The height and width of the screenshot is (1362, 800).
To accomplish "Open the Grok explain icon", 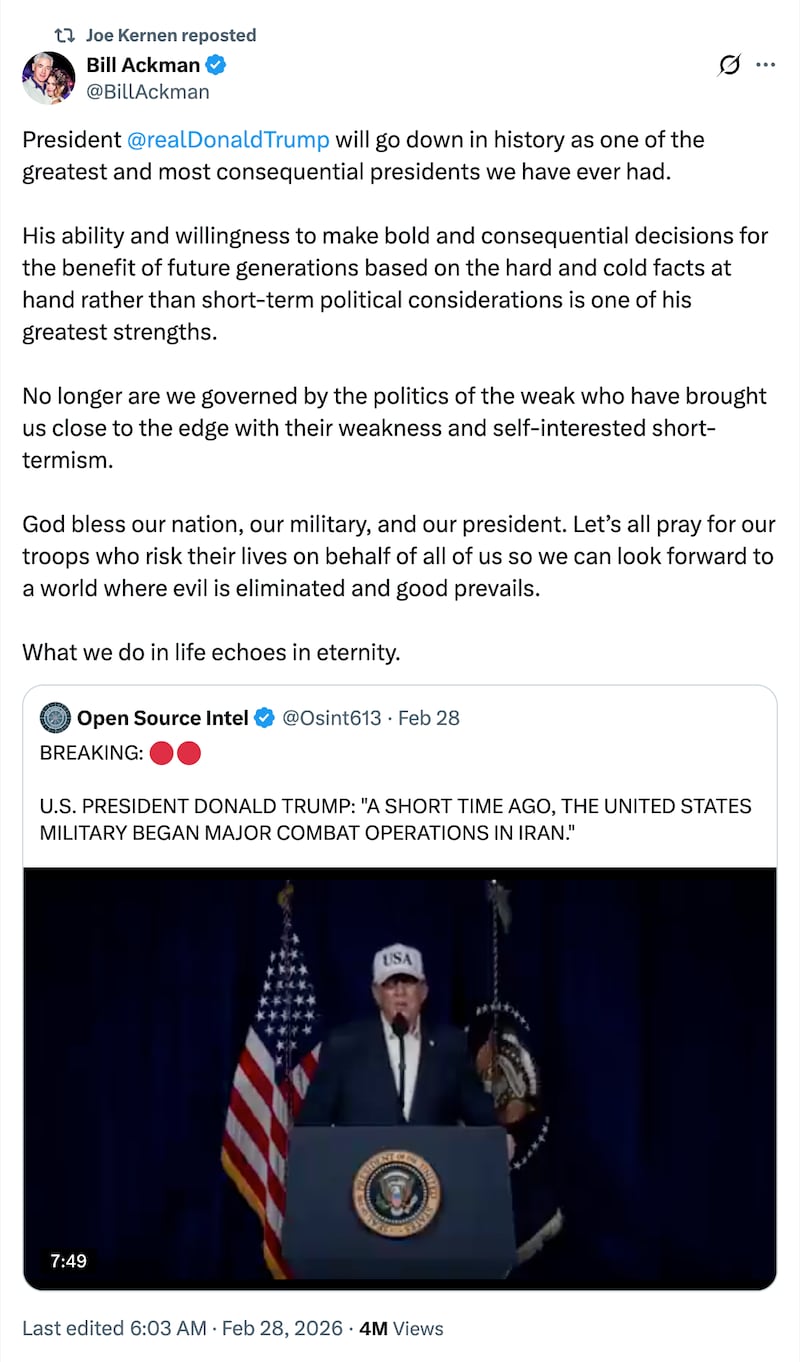I will tap(730, 66).
